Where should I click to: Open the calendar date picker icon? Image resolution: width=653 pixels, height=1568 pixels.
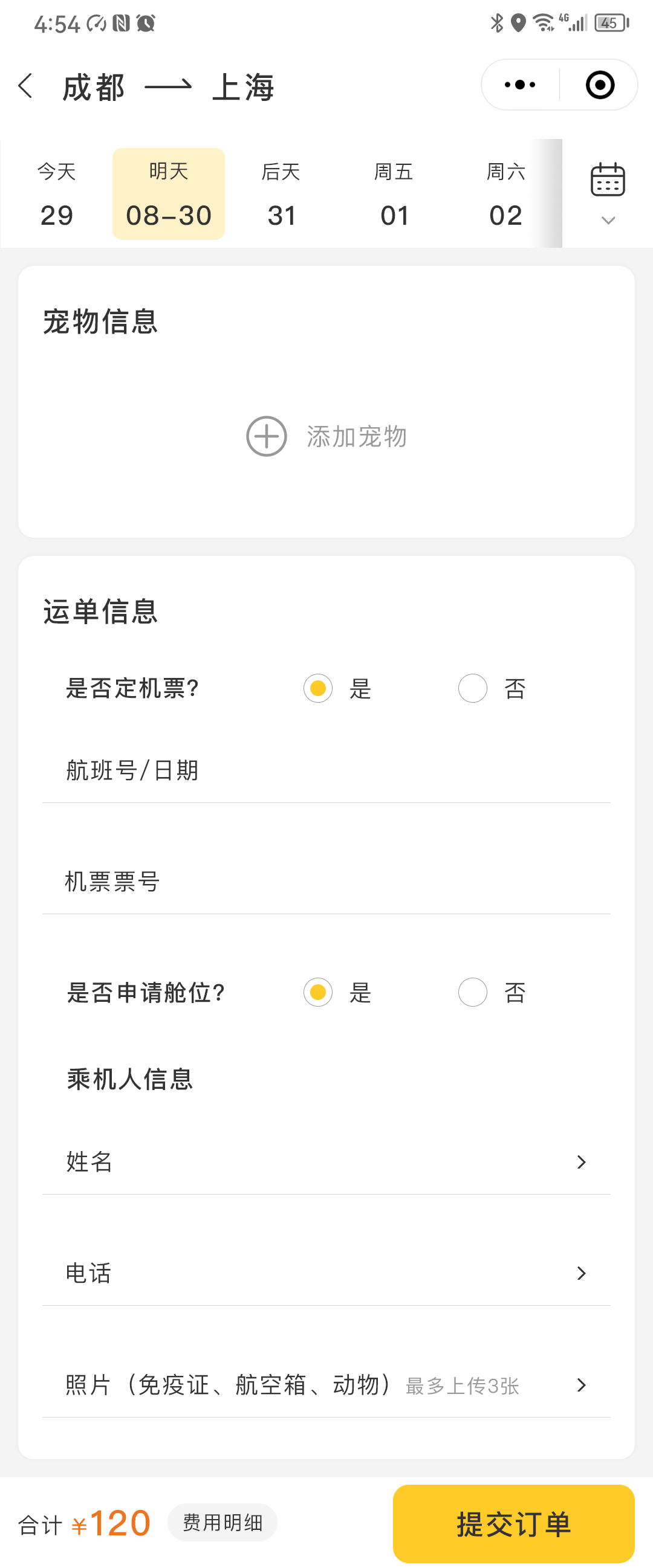[607, 179]
